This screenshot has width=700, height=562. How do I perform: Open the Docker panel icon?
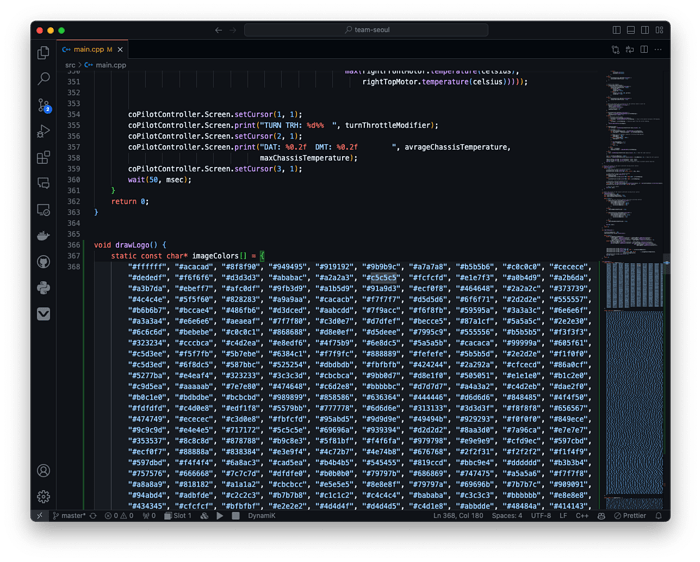point(43,236)
